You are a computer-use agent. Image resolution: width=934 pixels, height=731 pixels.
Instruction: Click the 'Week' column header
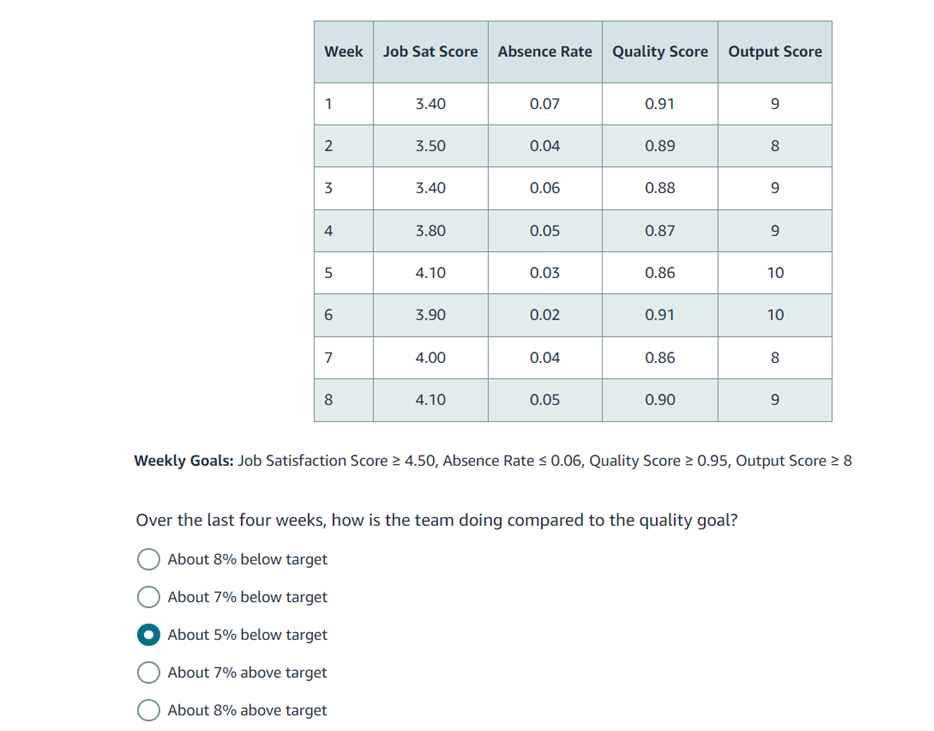pyautogui.click(x=343, y=51)
